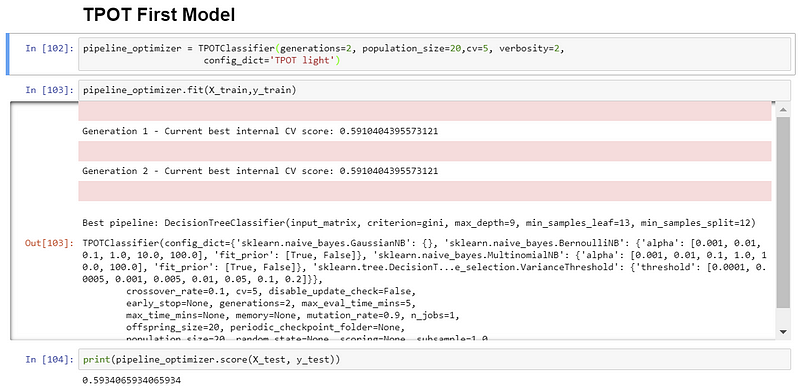The width and height of the screenshot is (800, 391).
Task: Click the output scrollbar down arrow
Action: [x=783, y=332]
